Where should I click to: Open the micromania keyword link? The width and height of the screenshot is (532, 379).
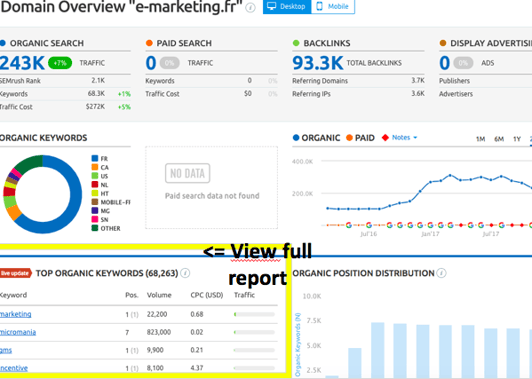pos(18,332)
